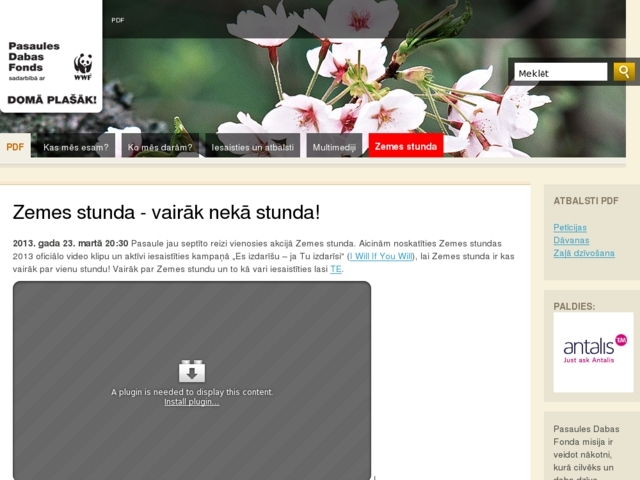Click the 'Pasaules Dabas Fonds' logo text

[34, 57]
